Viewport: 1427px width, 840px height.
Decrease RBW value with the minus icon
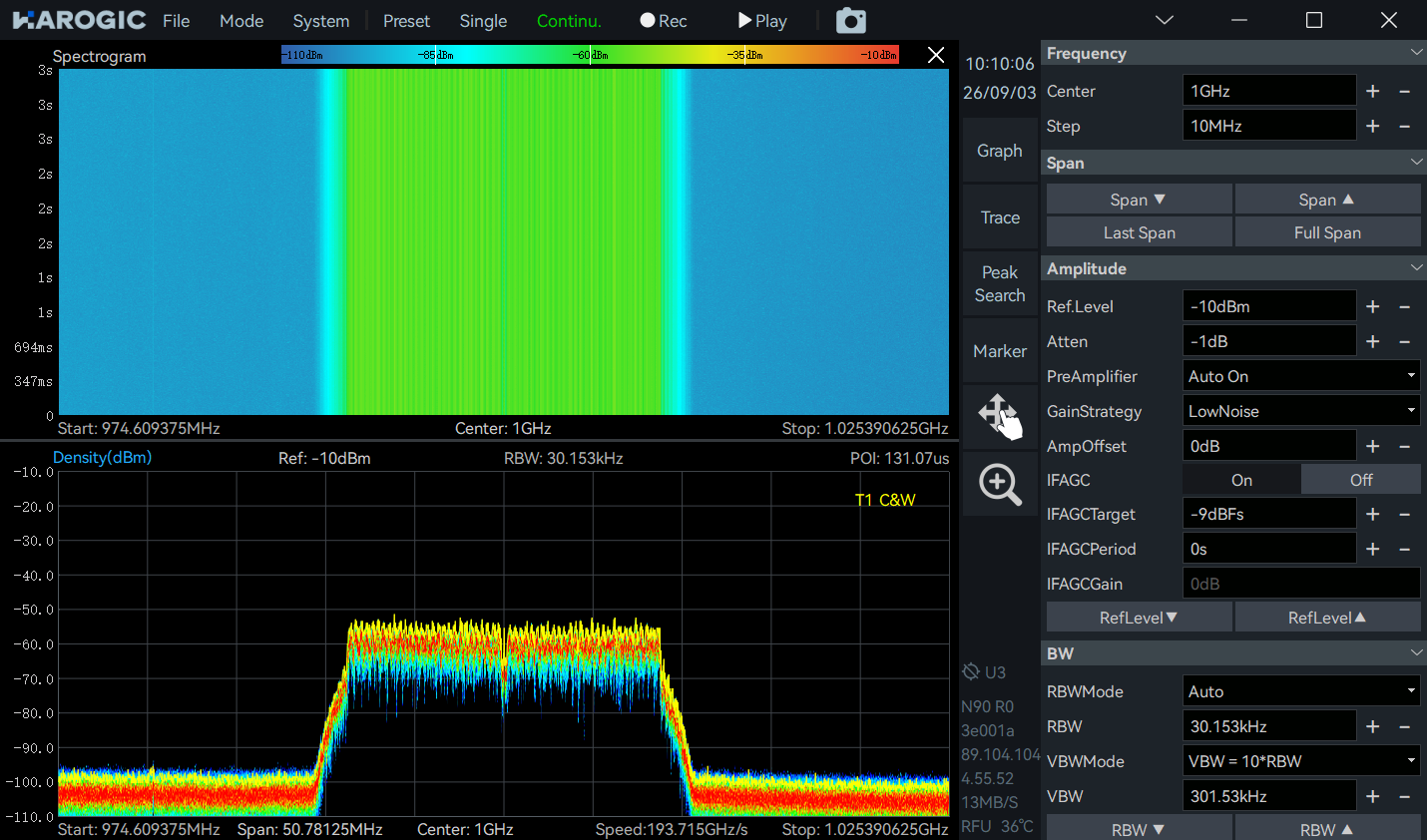[x=1405, y=726]
